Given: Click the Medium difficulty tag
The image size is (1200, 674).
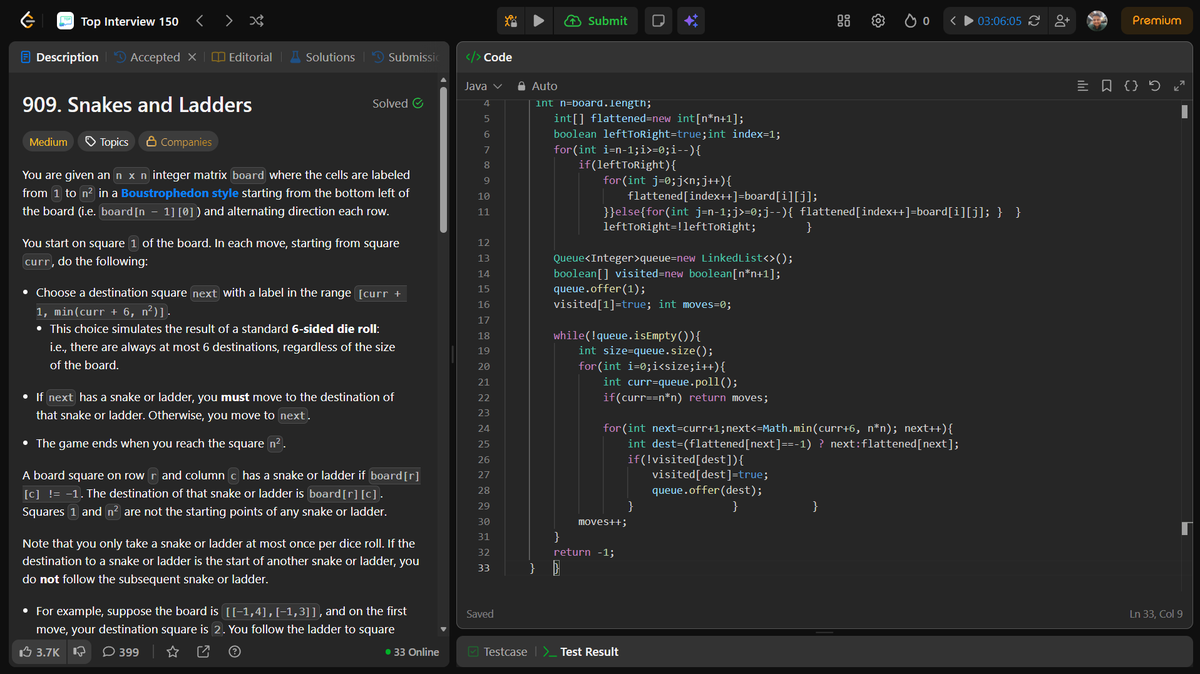Looking at the screenshot, I should tap(48, 142).
